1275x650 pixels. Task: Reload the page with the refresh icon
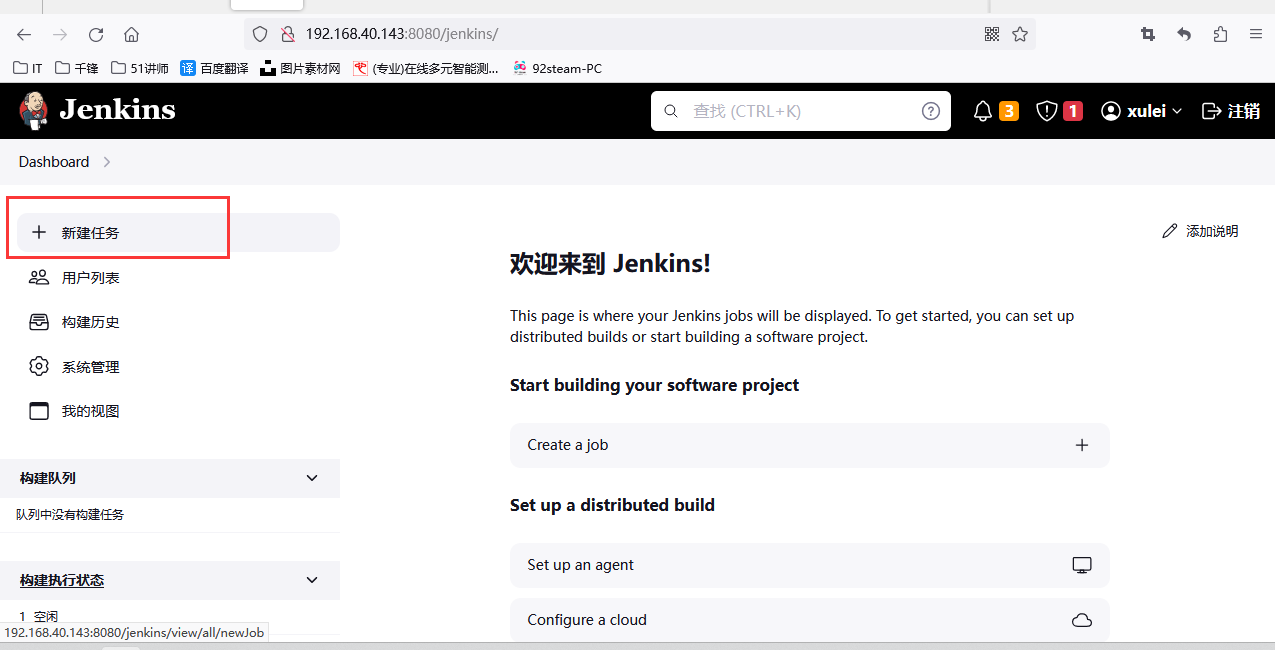[x=96, y=34]
